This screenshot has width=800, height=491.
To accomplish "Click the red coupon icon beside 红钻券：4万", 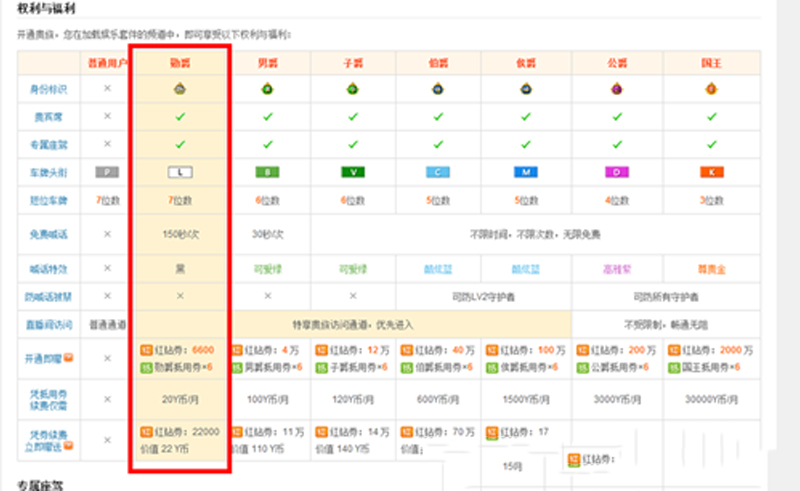I will 236,350.
